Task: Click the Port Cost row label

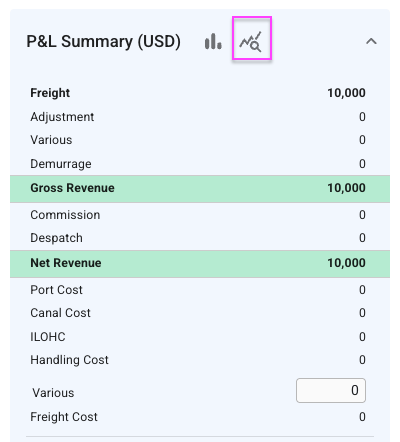Action: click(56, 290)
